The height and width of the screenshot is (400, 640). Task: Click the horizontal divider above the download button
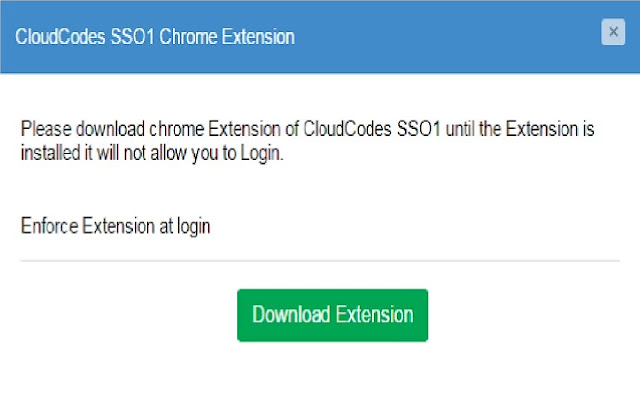[x=320, y=261]
